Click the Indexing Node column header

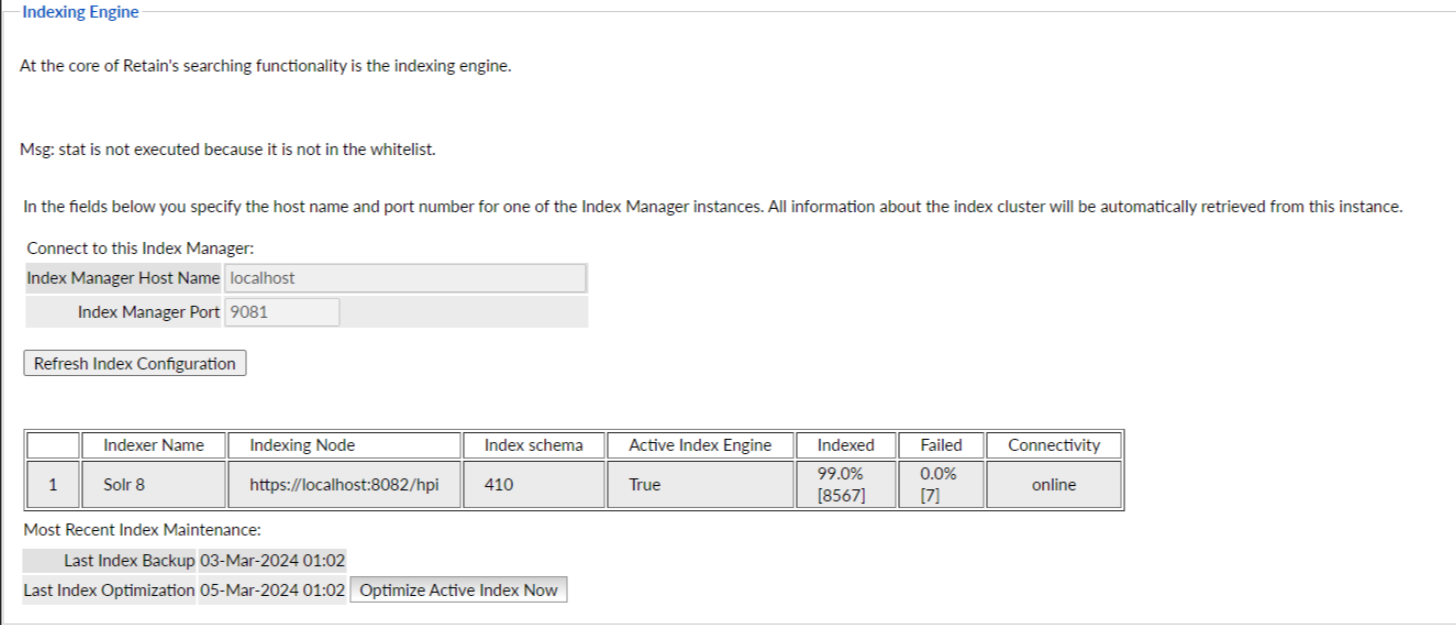[x=302, y=445]
